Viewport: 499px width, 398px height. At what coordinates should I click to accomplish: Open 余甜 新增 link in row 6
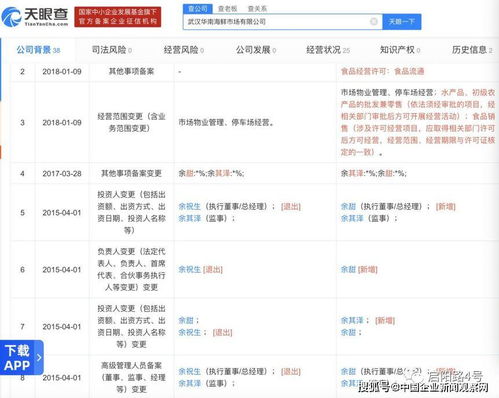[x=348, y=269]
